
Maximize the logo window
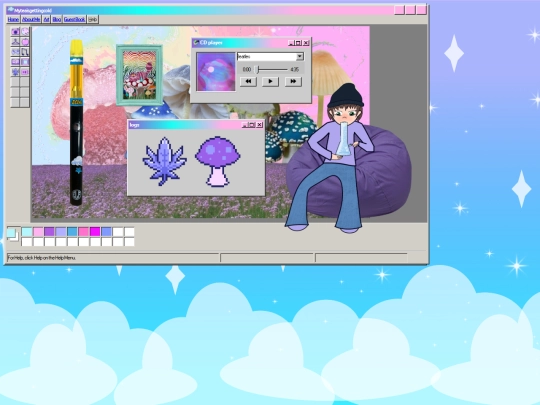[x=252, y=125]
